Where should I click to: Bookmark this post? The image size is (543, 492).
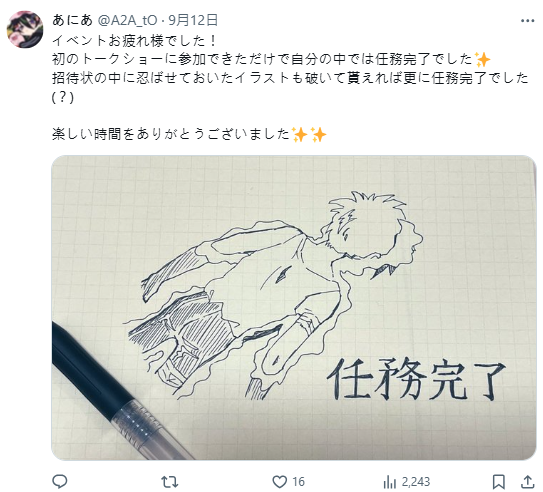tap(498, 482)
